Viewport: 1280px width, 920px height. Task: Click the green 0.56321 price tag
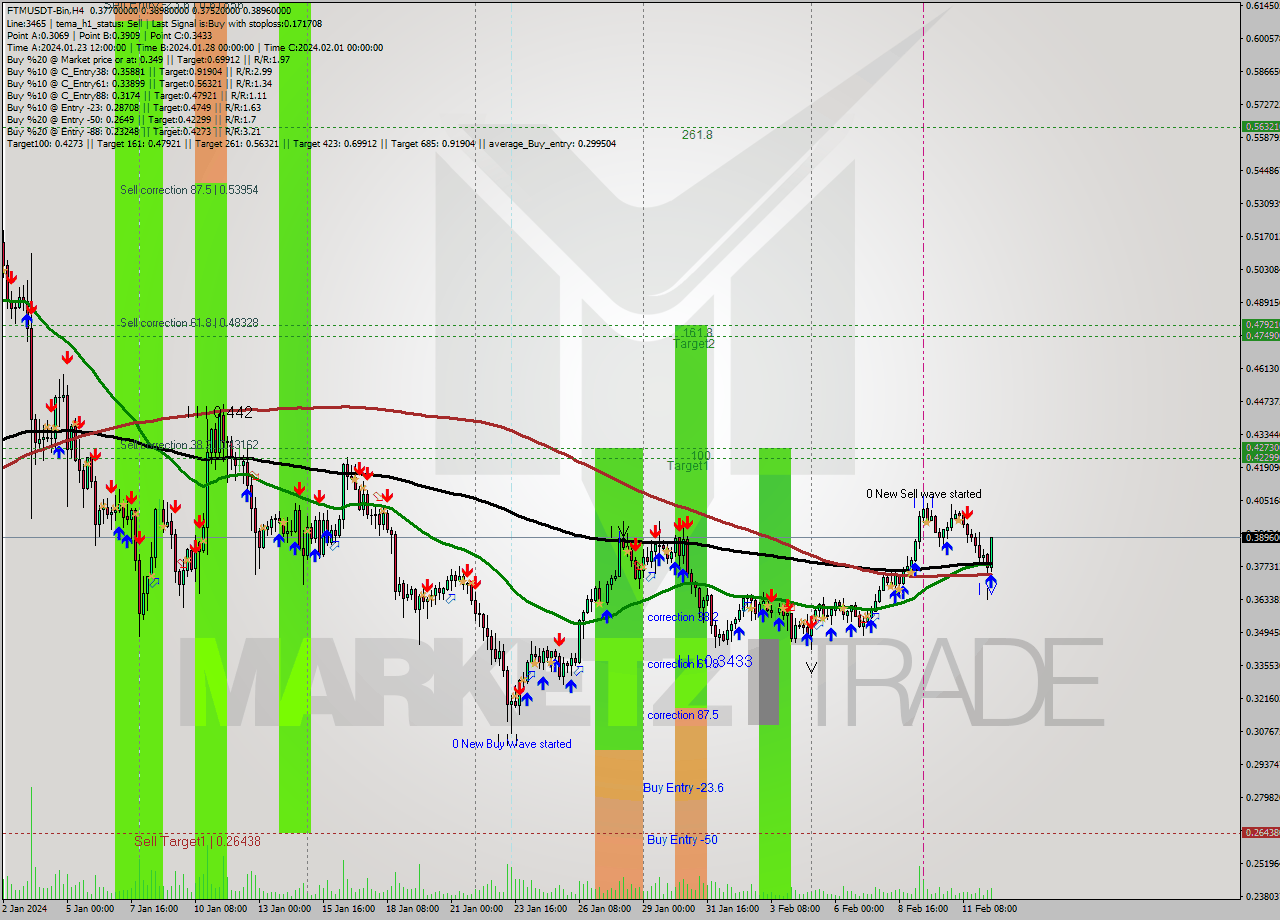coord(1260,127)
